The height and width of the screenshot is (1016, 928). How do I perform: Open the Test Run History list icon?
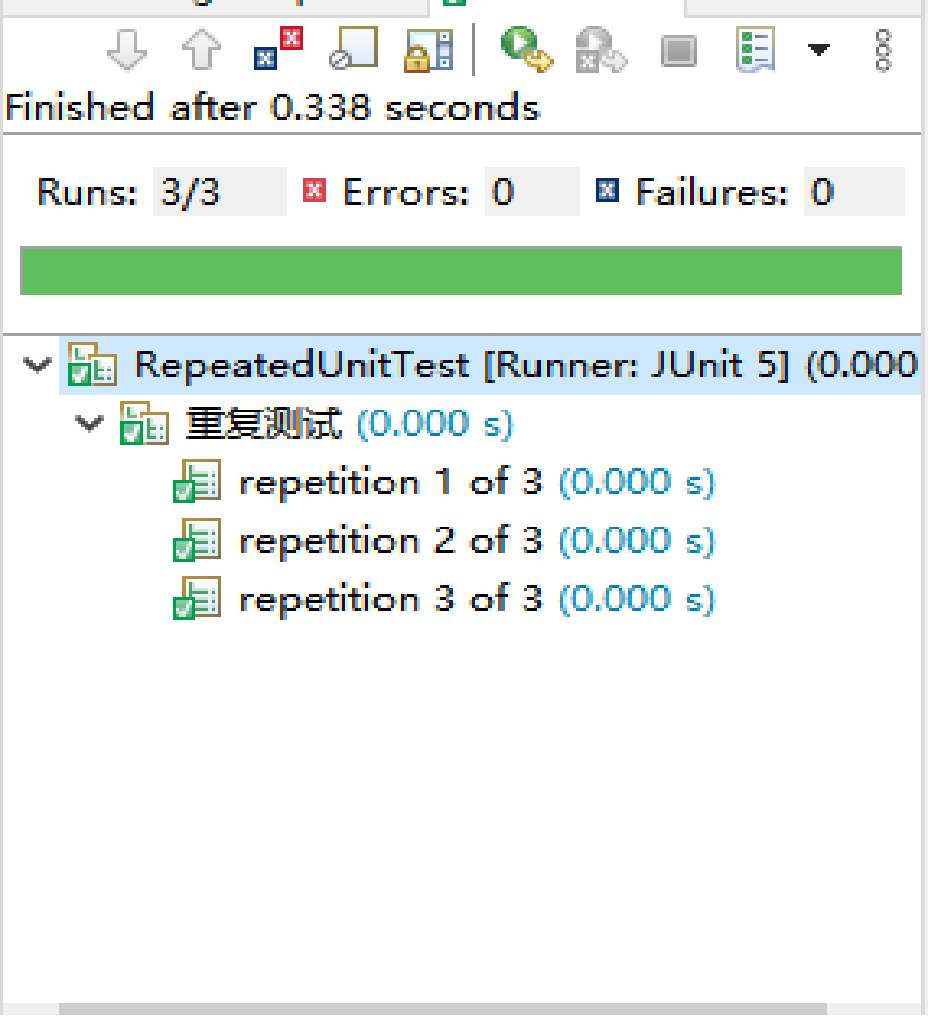(755, 49)
